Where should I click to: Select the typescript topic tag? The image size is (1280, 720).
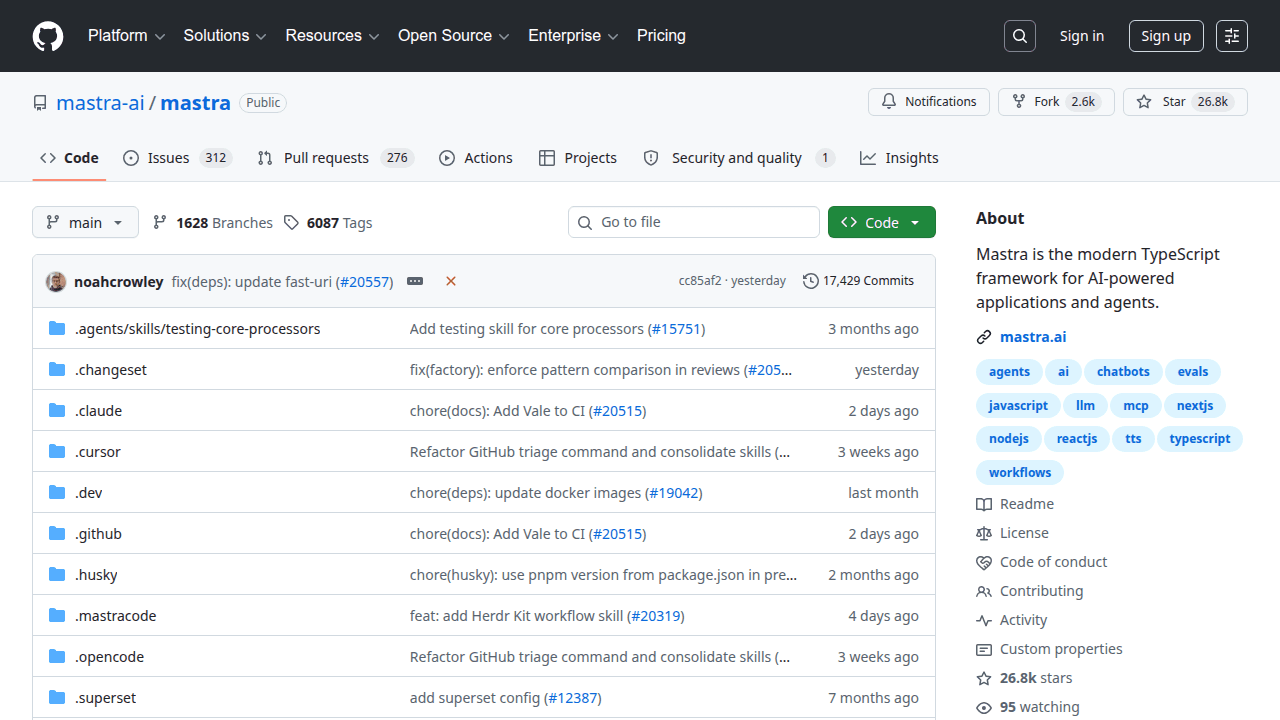pyautogui.click(x=1200, y=439)
